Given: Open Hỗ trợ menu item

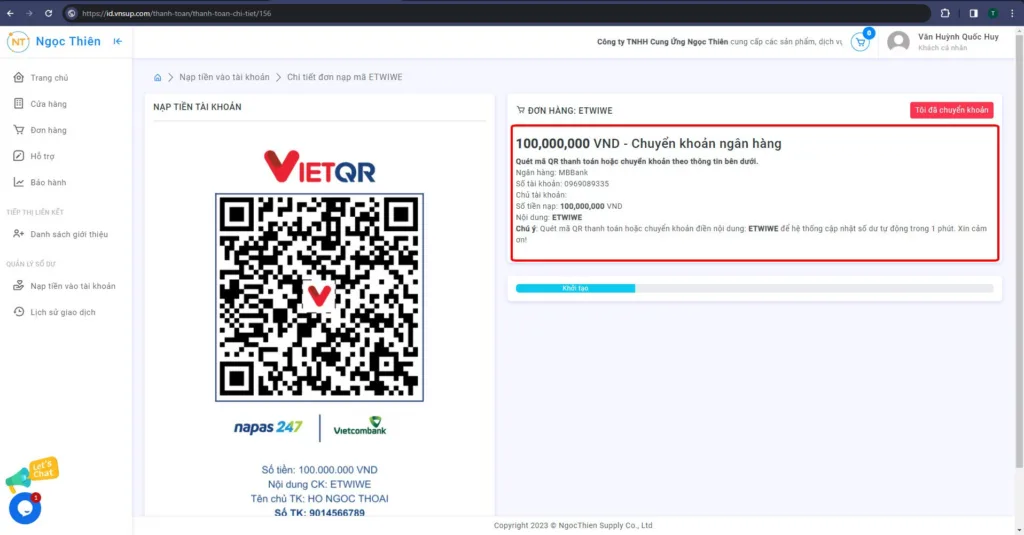Looking at the screenshot, I should pos(42,156).
